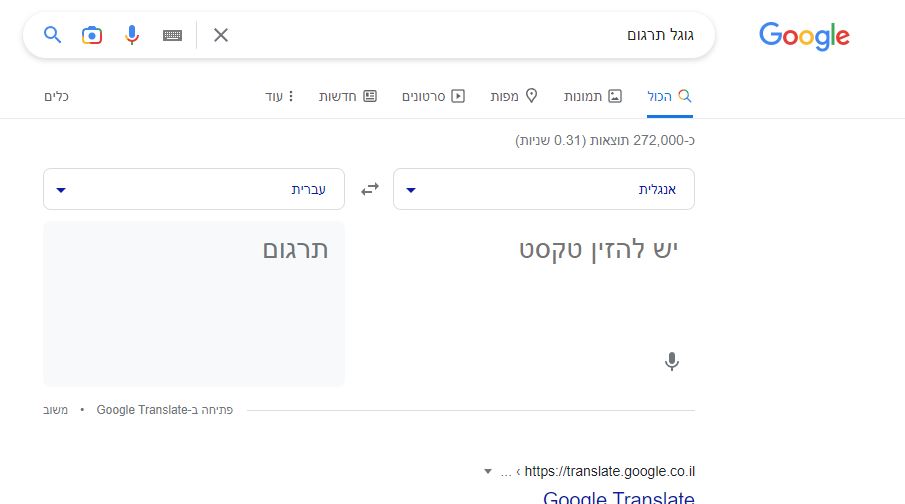The height and width of the screenshot is (504, 905).
Task: Open the כלים tools button
Action: 56,96
